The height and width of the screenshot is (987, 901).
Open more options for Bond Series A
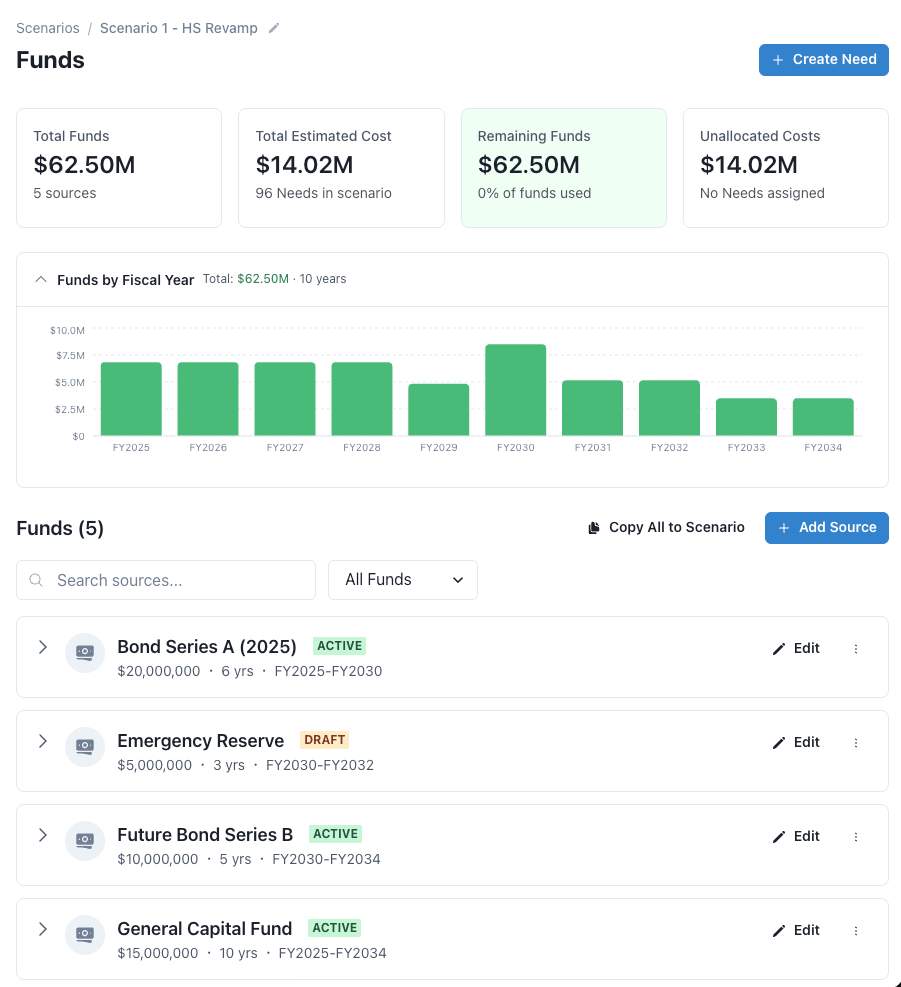coord(856,649)
